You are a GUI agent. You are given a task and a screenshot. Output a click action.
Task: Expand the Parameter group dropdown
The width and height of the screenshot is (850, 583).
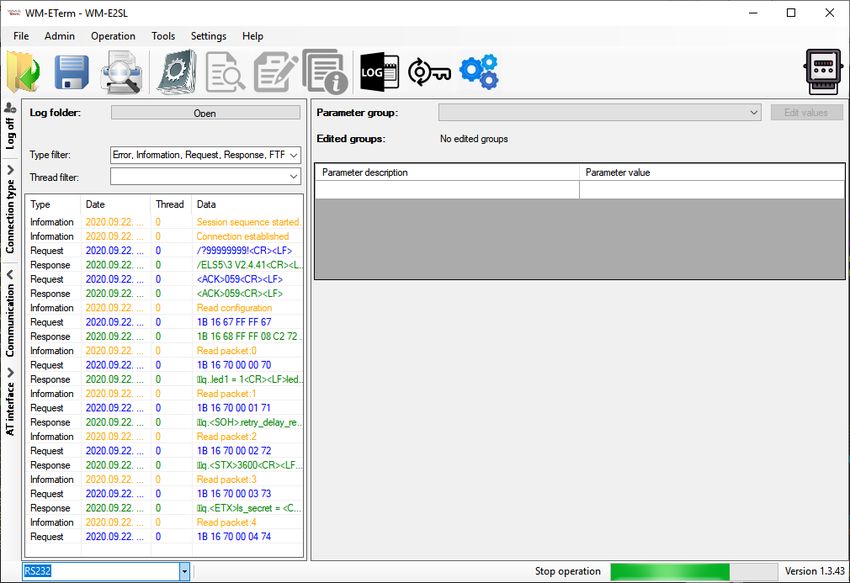[754, 112]
